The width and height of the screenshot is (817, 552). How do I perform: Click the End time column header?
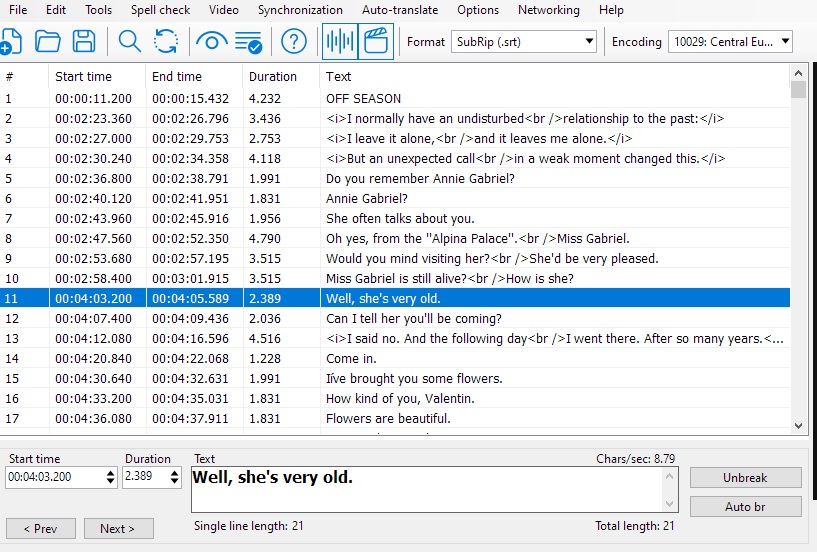click(x=194, y=77)
